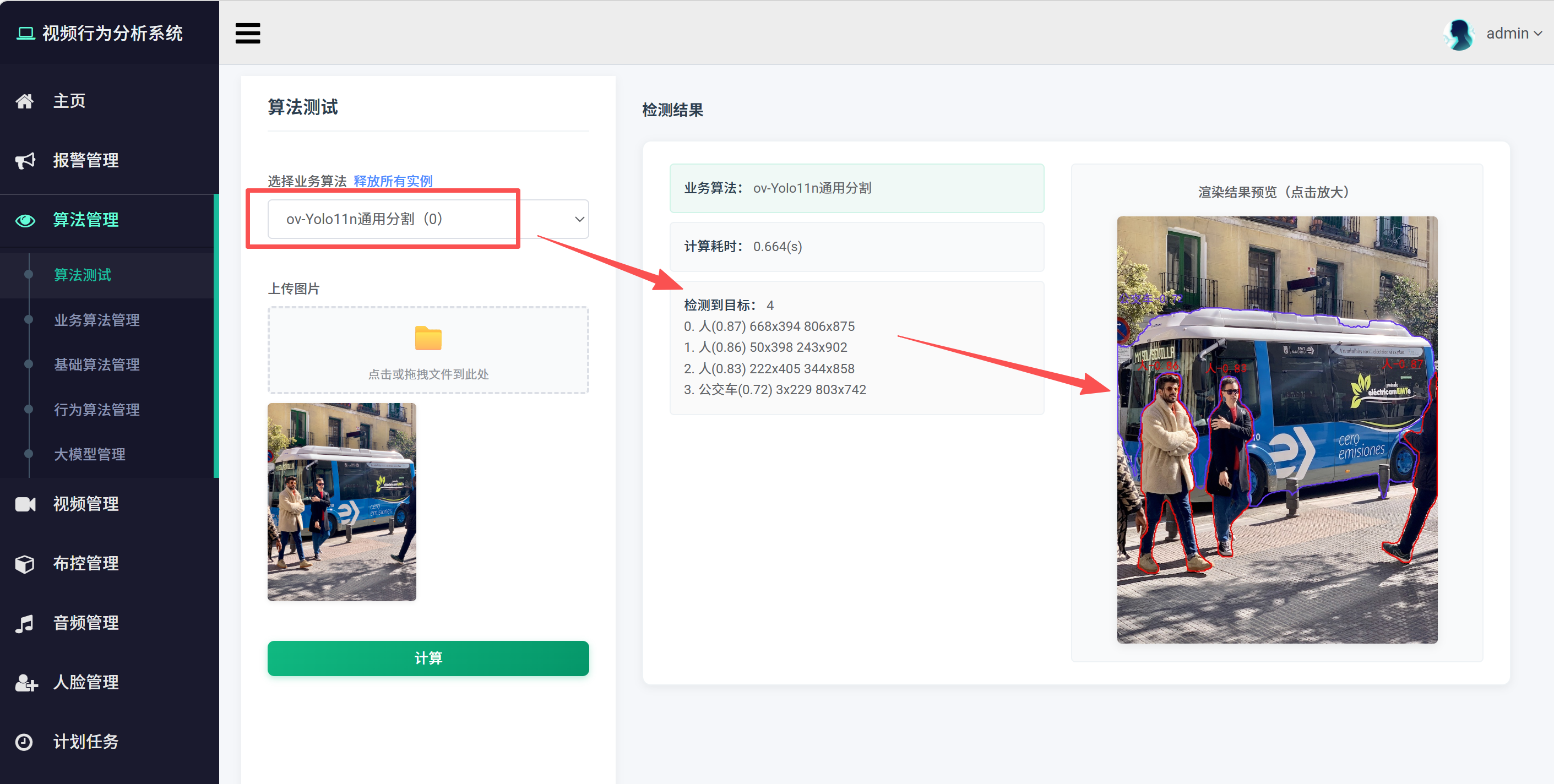1554x784 pixels.
Task: Click the music note icon beside 音频管理
Action: coord(24,623)
